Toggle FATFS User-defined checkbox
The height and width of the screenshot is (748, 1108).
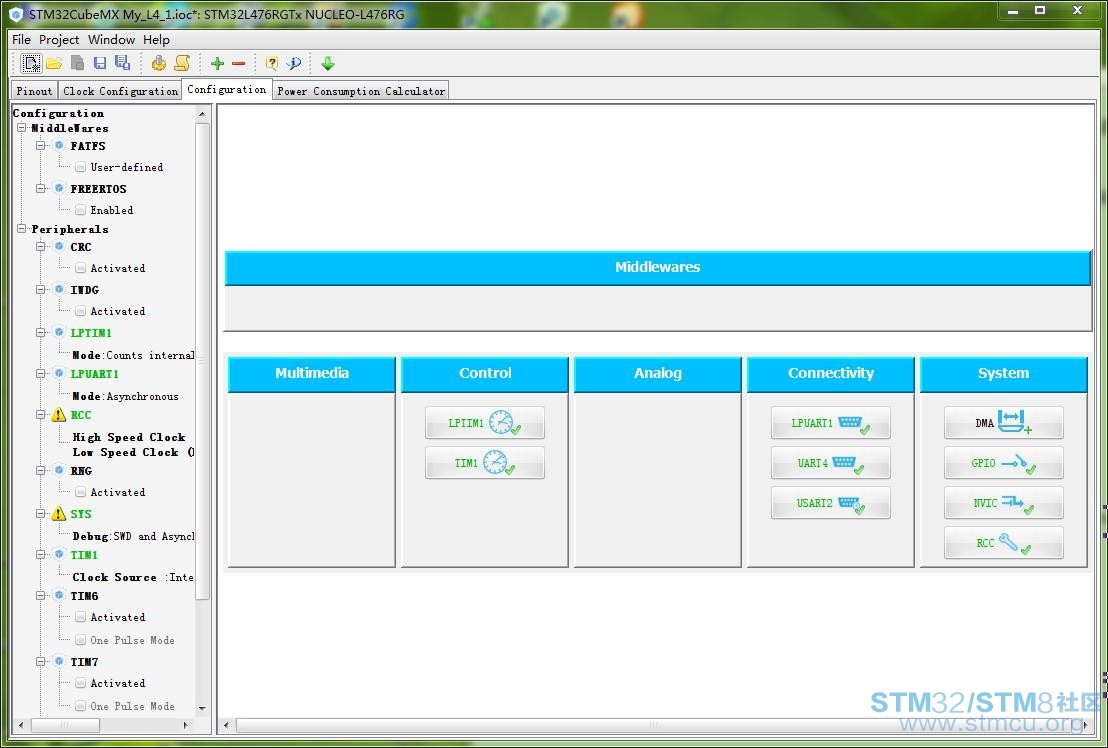click(81, 167)
